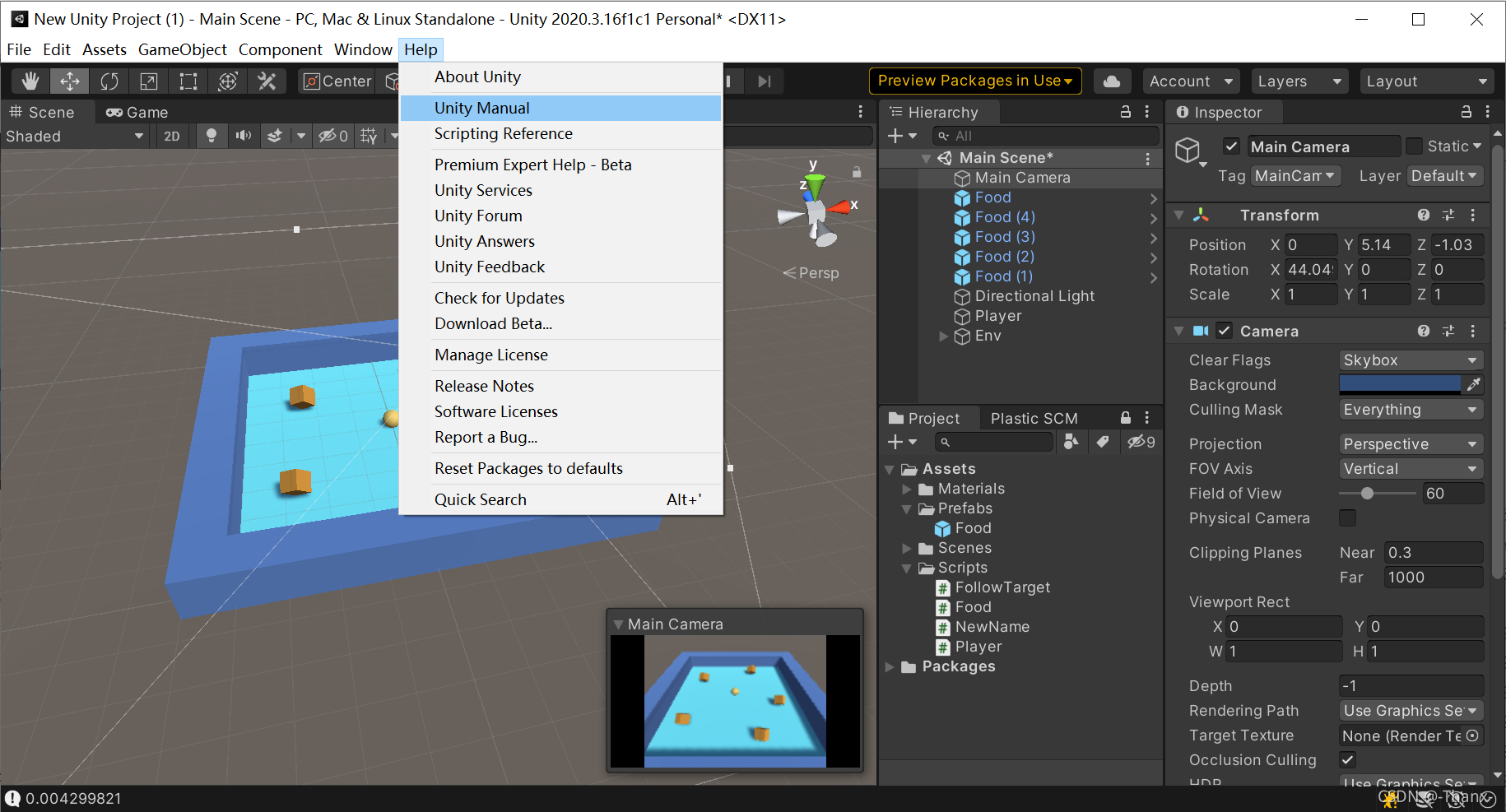Collapse the Scripts folder
Screen dimensions: 1506x812
(907, 568)
